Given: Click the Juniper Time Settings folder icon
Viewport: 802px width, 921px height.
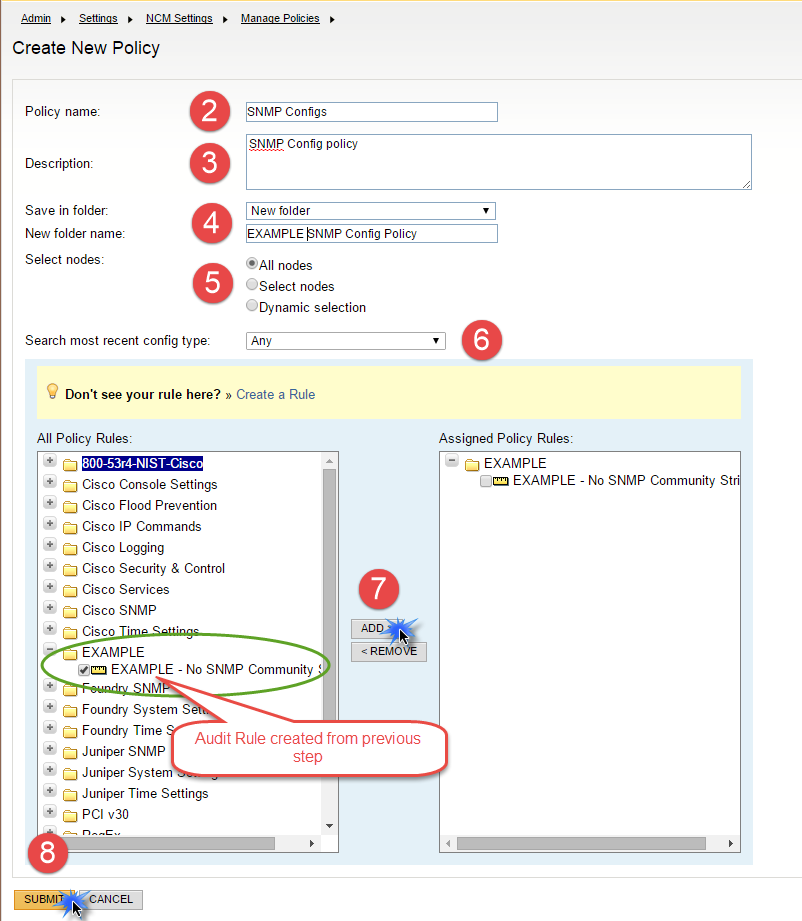Looking at the screenshot, I should coord(70,795).
